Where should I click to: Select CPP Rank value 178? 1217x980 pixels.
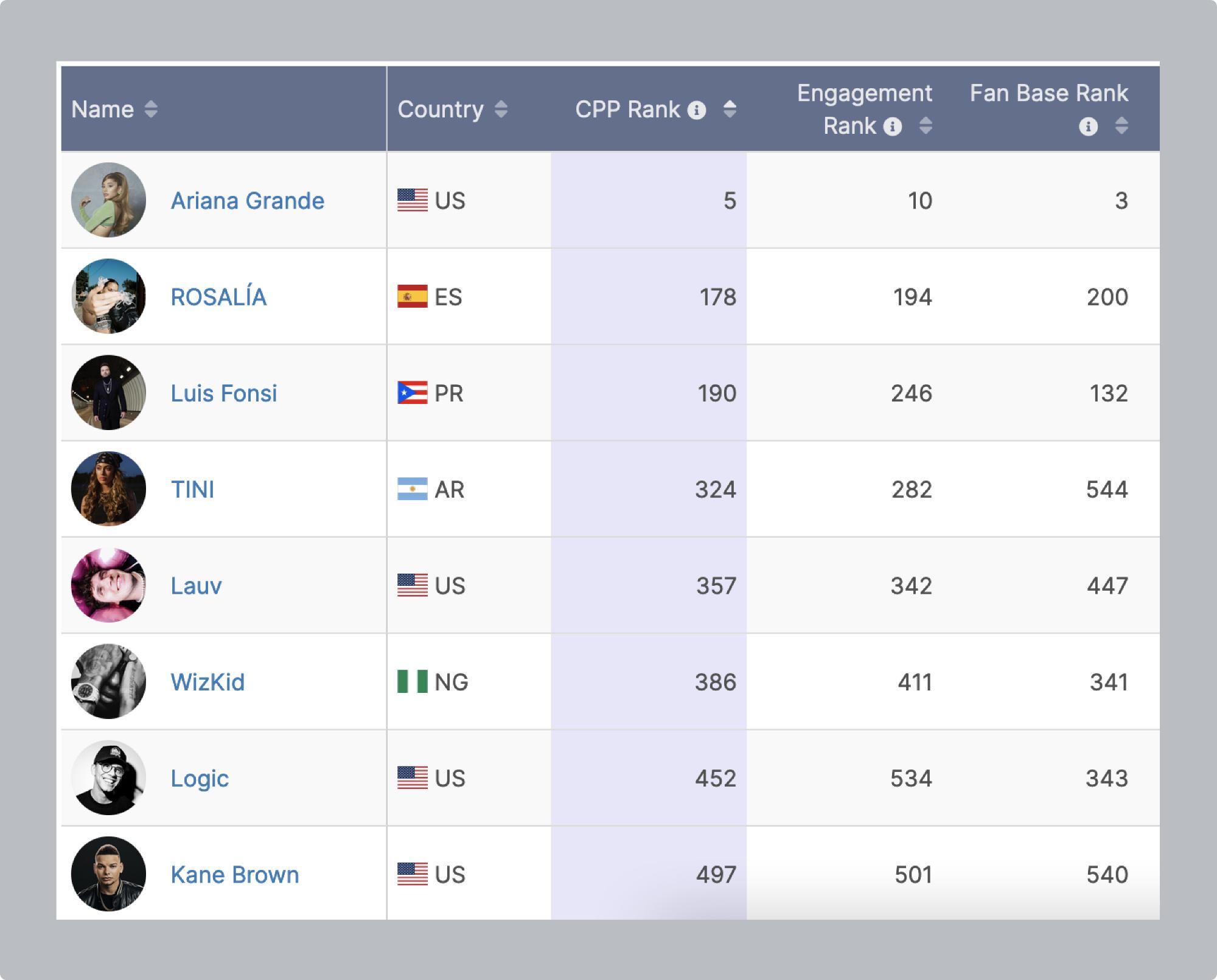(x=718, y=297)
